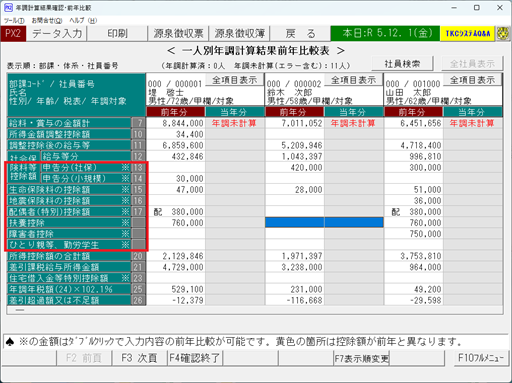Image resolution: width=512 pixels, height=383 pixels.
Task: Click the データ入力 toolbar button
Action: pos(57,34)
